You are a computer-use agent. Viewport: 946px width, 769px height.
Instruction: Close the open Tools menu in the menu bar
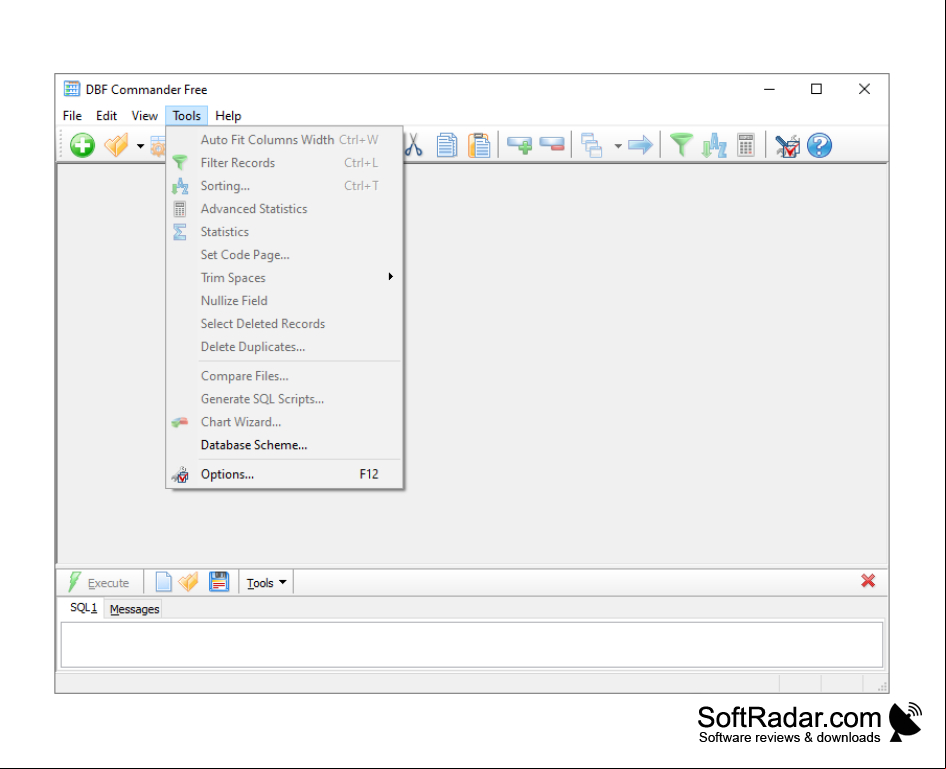coord(186,116)
